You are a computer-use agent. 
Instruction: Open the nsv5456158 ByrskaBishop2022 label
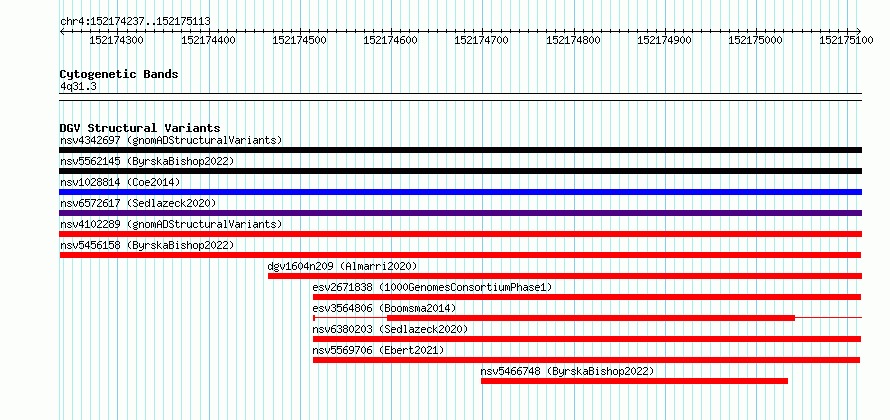tap(147, 245)
